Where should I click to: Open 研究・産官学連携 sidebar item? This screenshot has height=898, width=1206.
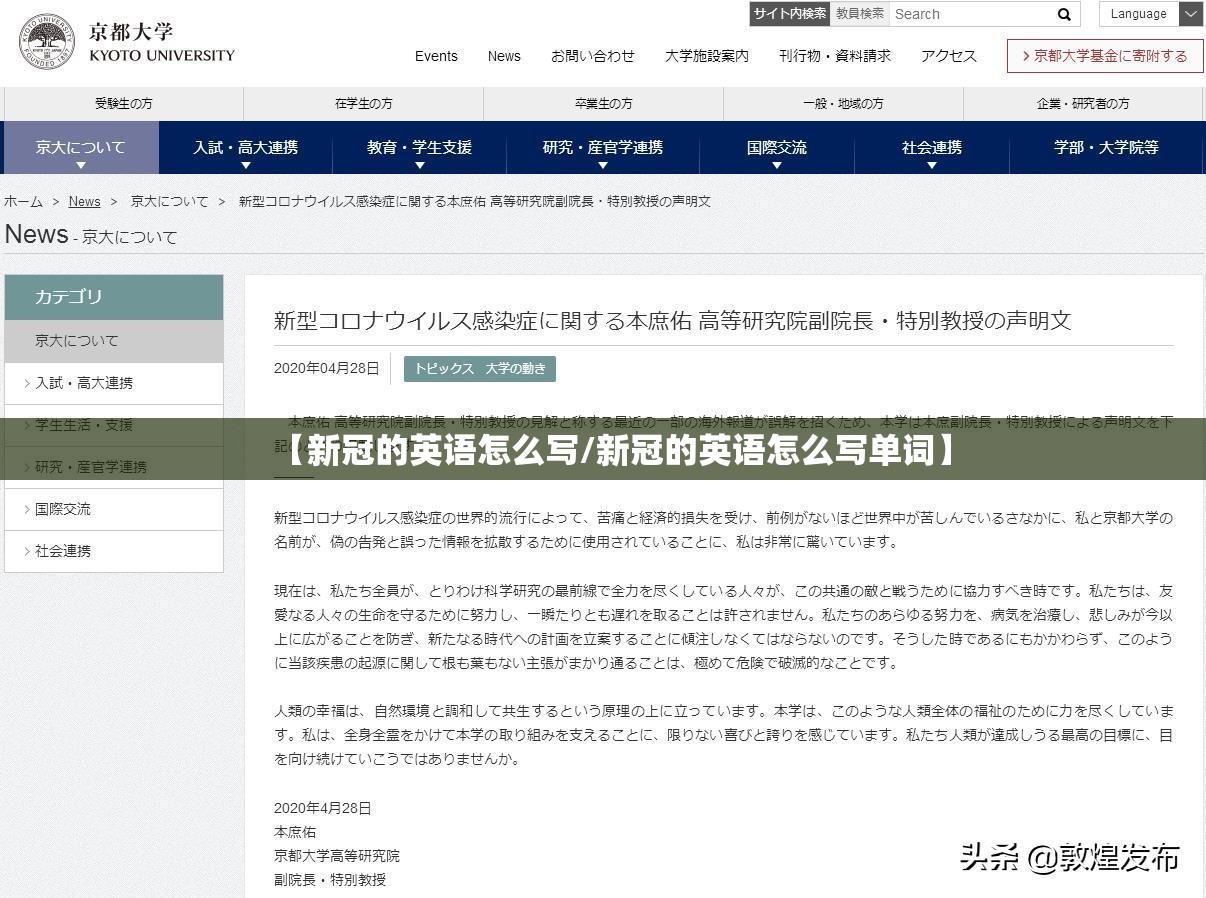pyautogui.click(x=114, y=467)
